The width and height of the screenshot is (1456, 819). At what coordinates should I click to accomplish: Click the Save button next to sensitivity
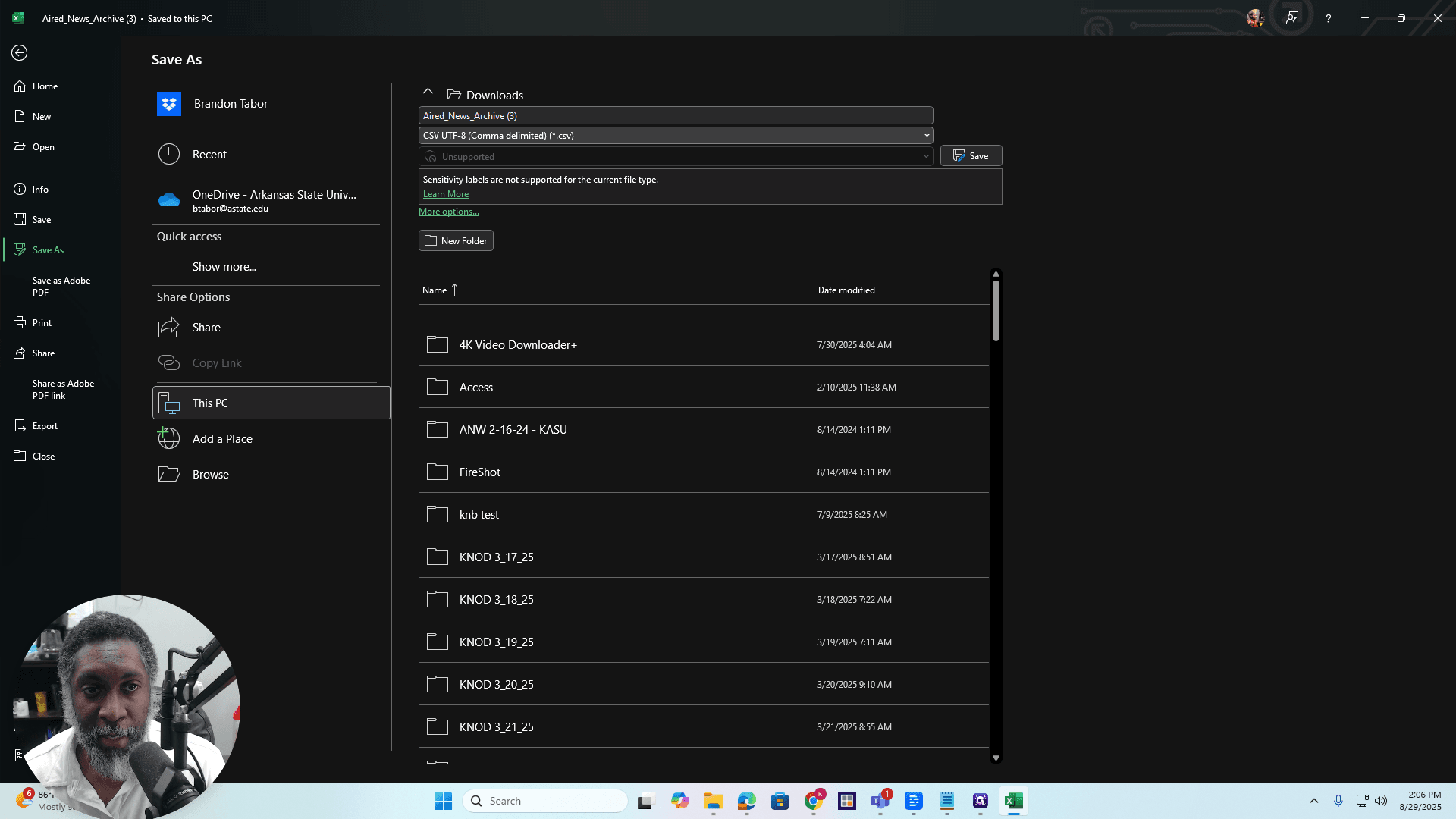click(x=971, y=155)
